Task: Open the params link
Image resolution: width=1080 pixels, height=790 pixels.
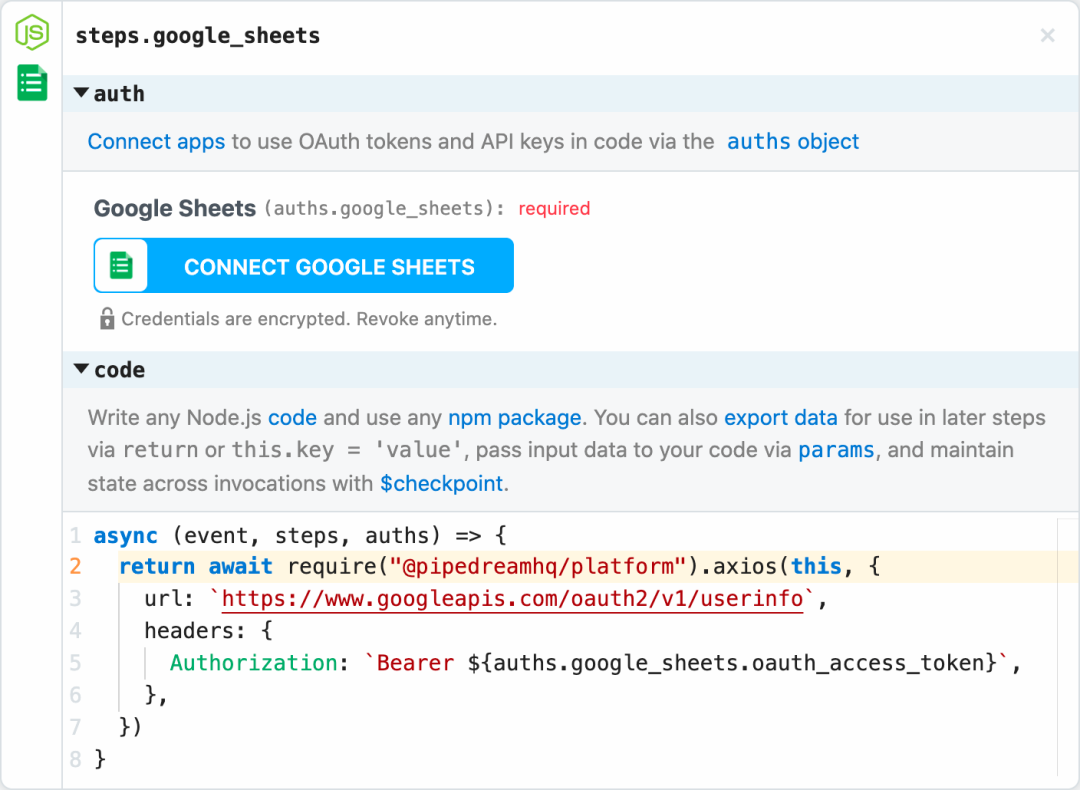Action: pos(836,450)
